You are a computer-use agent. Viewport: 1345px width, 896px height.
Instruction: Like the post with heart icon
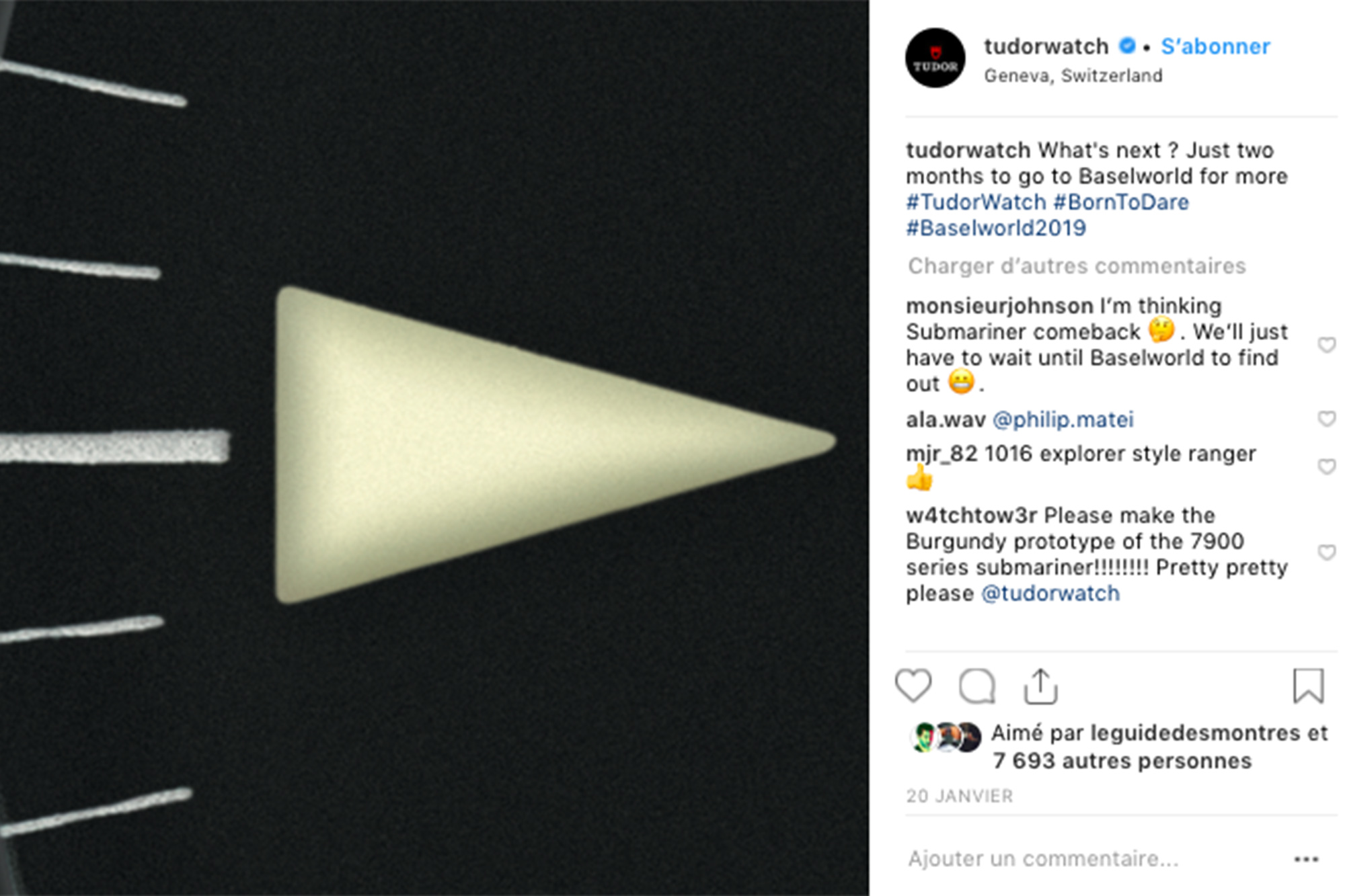(x=913, y=686)
